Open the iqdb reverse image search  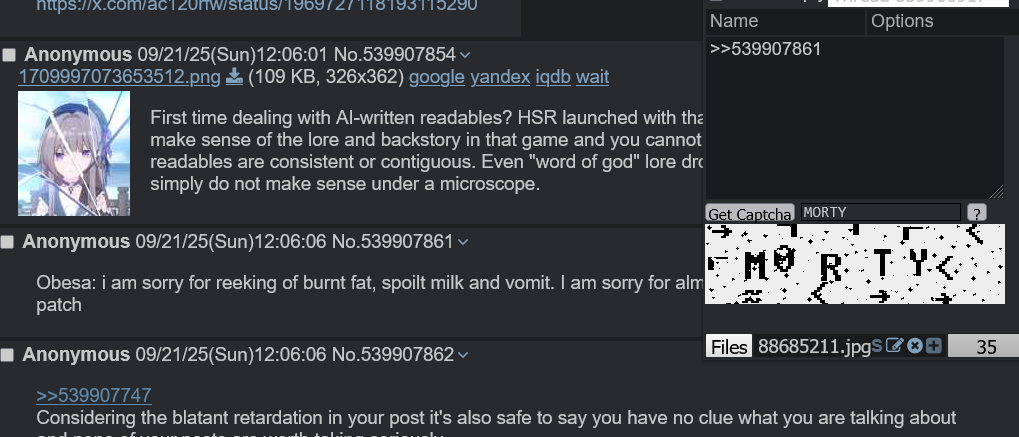tap(553, 77)
